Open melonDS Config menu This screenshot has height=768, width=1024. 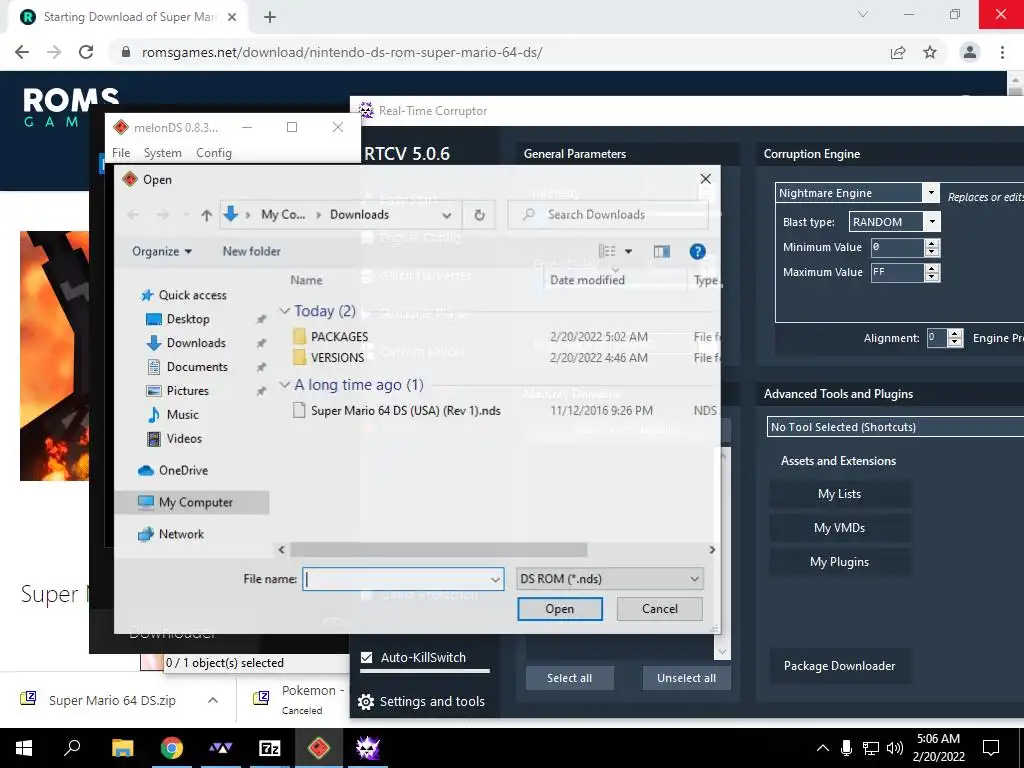pyautogui.click(x=214, y=153)
